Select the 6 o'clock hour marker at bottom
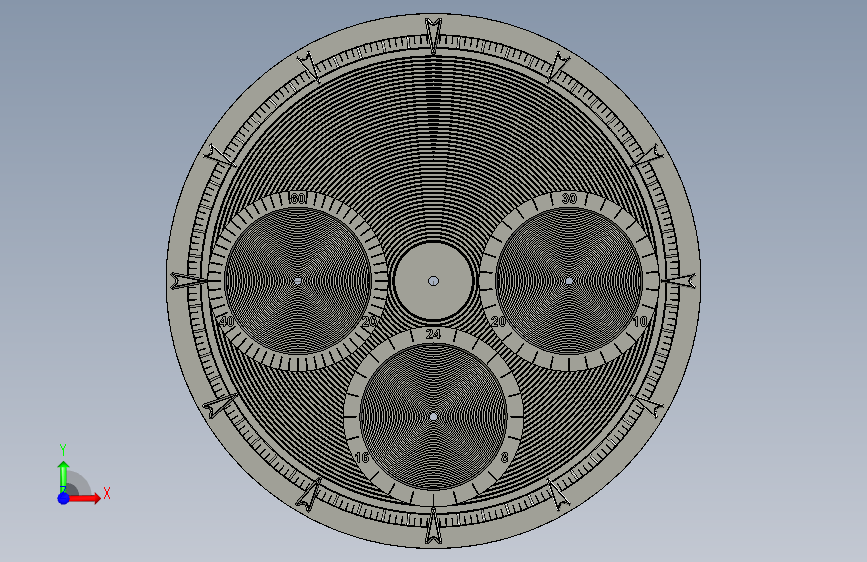 [434, 526]
